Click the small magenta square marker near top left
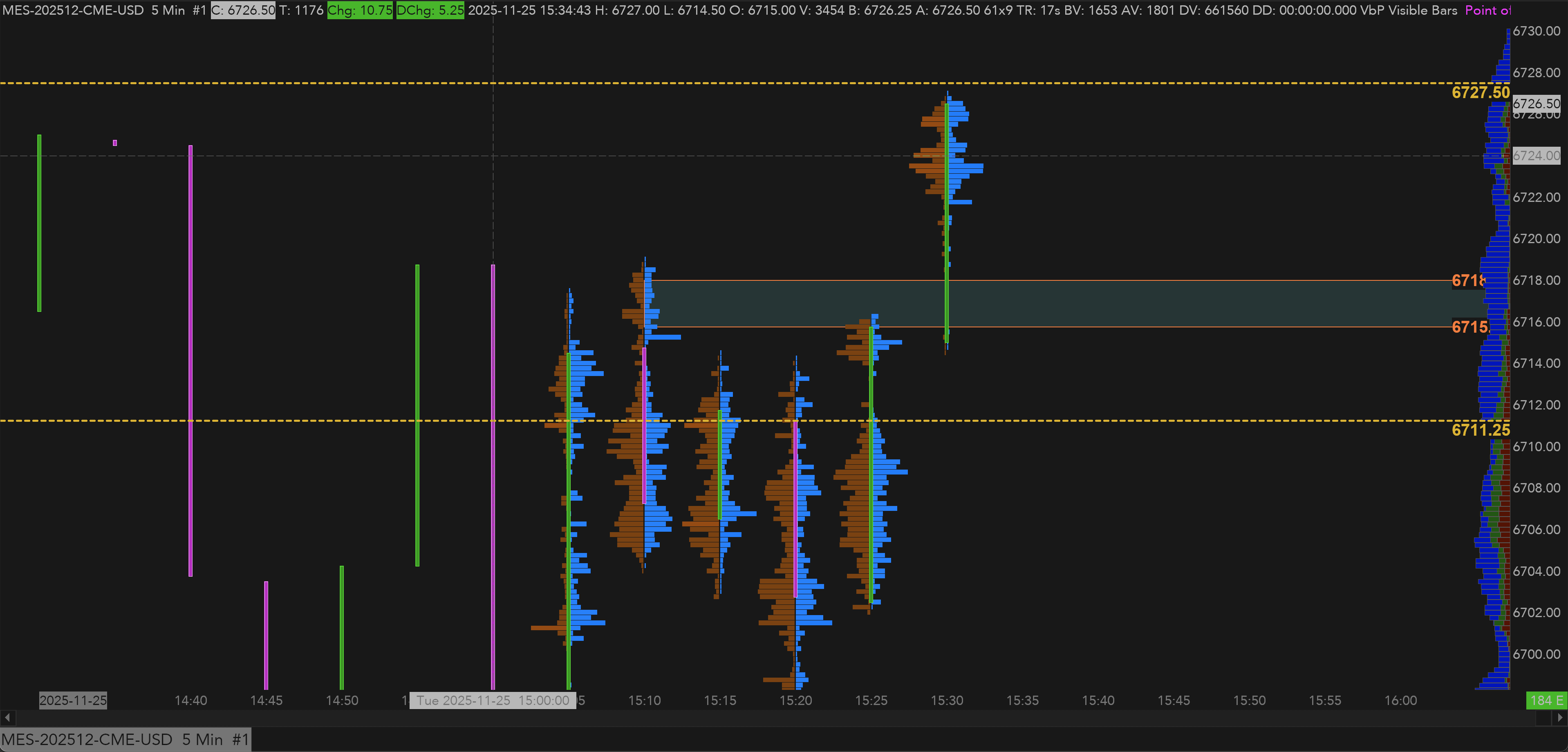Image resolution: width=1568 pixels, height=752 pixels. click(x=115, y=143)
